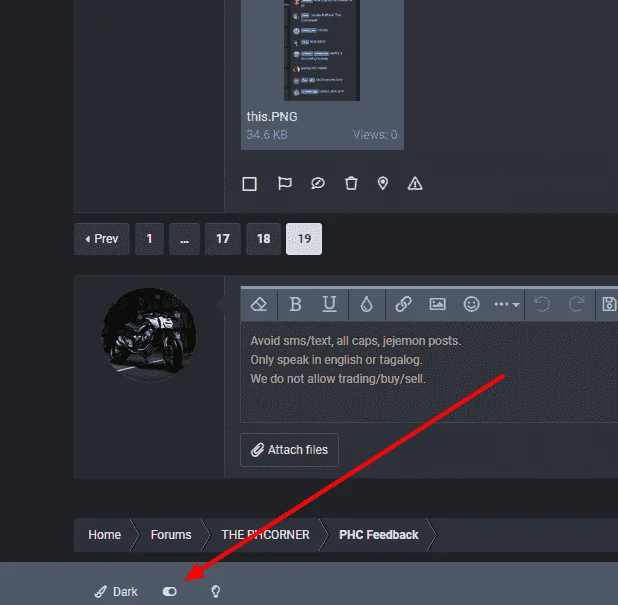Go to the Prev page

coord(102,239)
